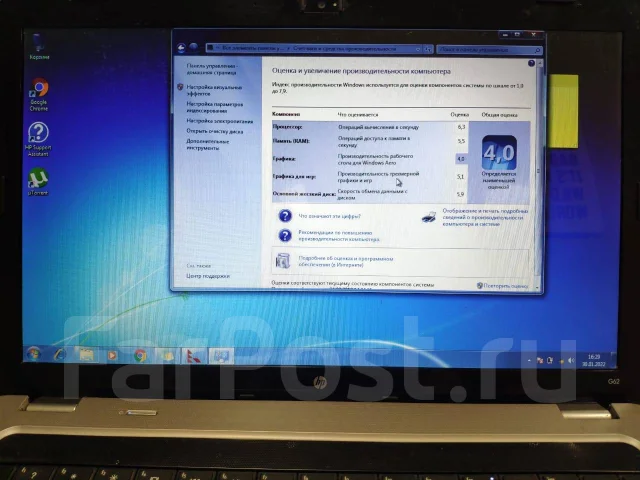Viewport: 640px width, 480px height.
Task: Click the Back arrow in Control Panel window
Action: (181, 48)
